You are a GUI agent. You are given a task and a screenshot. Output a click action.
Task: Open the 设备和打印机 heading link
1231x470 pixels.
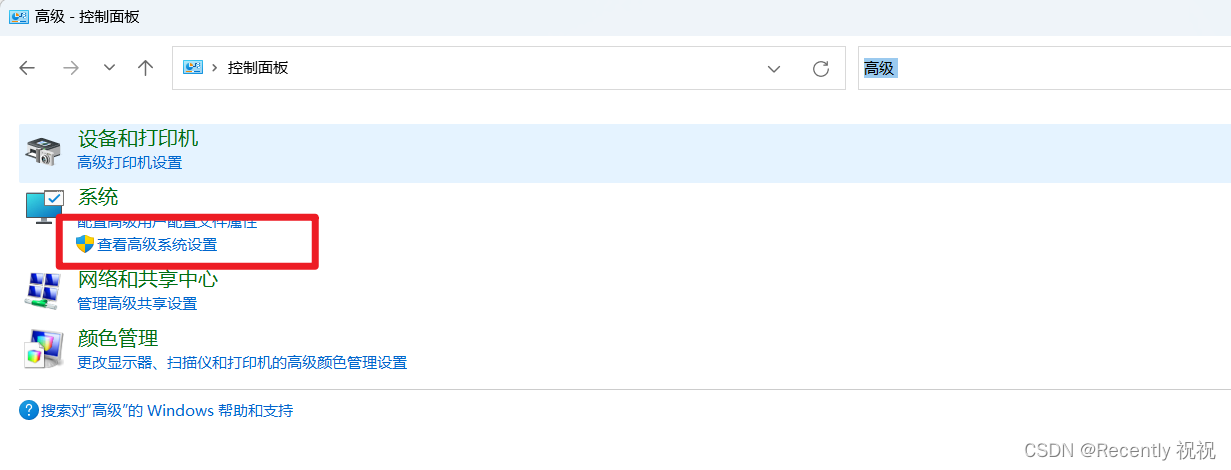tap(138, 139)
